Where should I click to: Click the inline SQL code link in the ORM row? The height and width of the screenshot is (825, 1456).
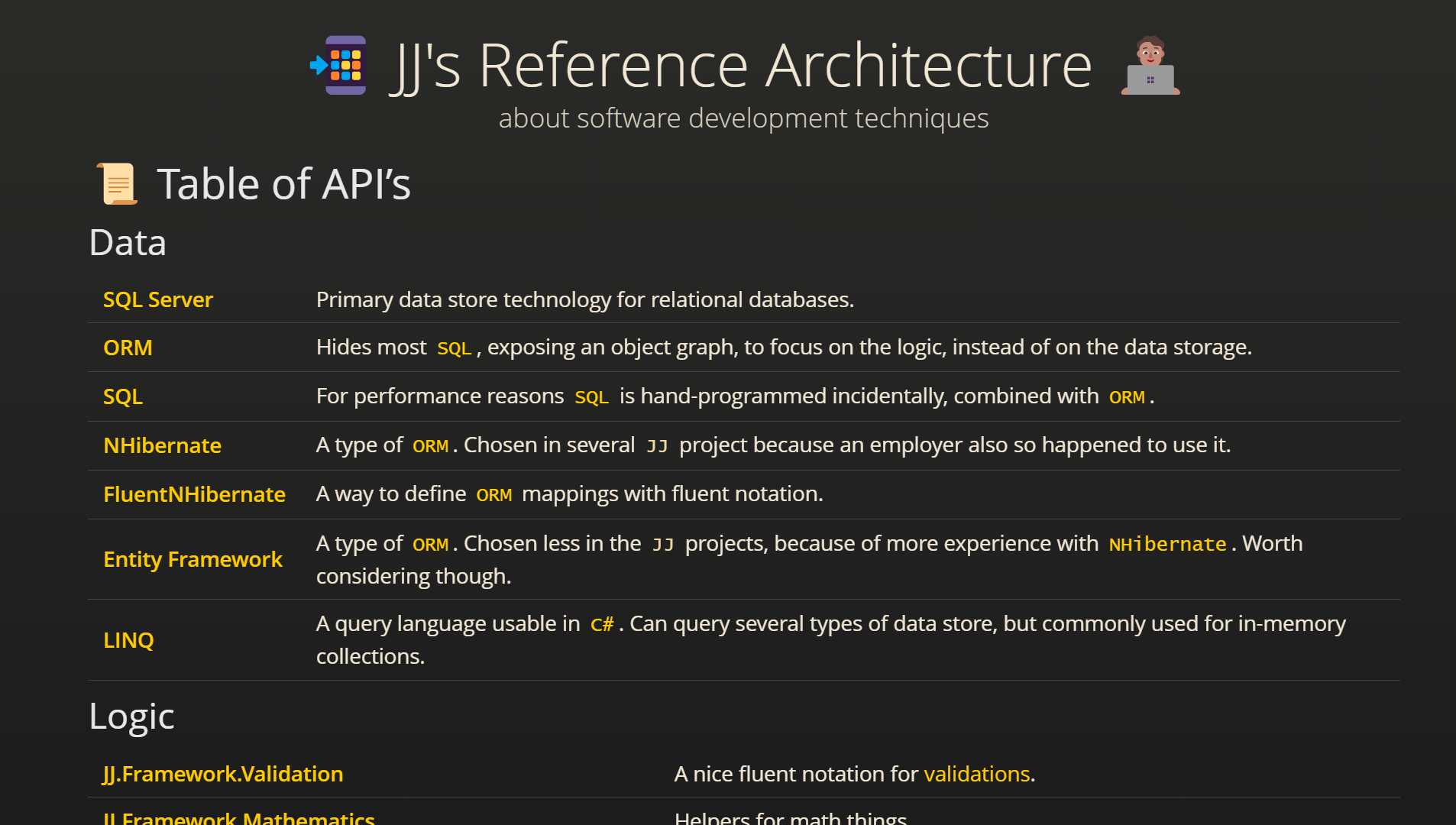coord(454,348)
